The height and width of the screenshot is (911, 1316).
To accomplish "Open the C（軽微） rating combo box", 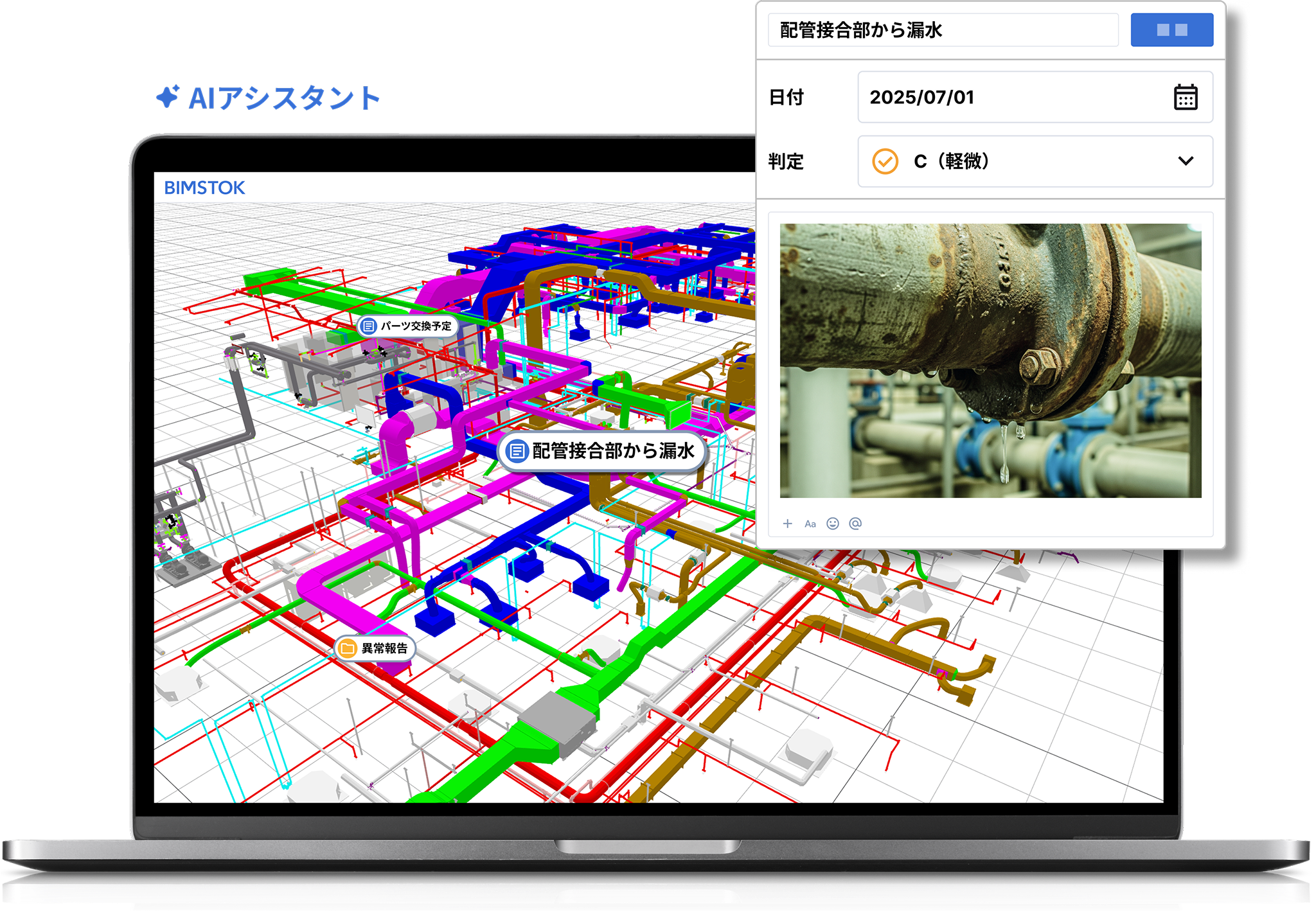I will (x=1035, y=161).
